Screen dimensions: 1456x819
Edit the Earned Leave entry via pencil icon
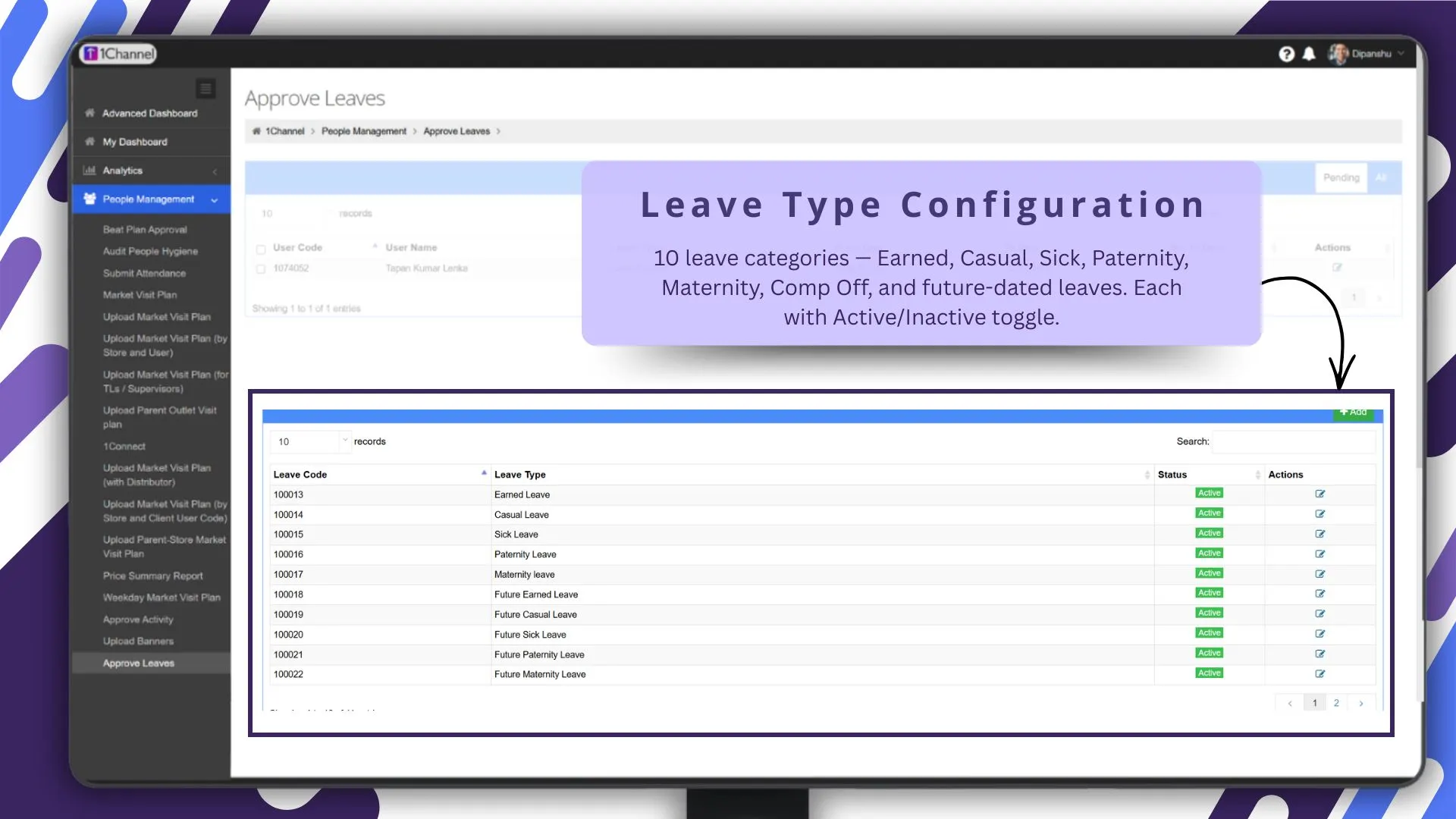(x=1319, y=493)
